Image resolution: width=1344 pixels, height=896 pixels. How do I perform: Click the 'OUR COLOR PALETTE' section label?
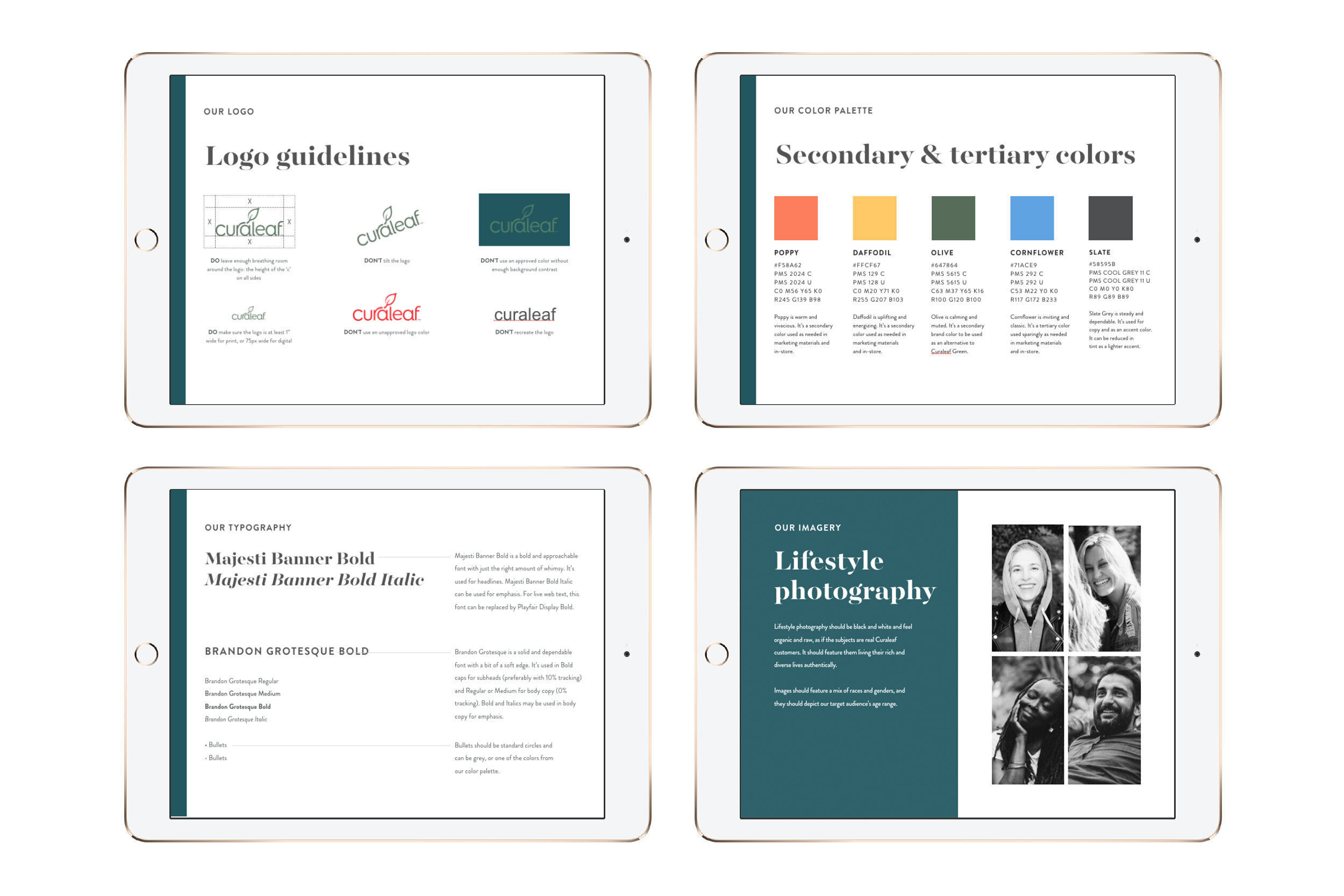point(824,110)
